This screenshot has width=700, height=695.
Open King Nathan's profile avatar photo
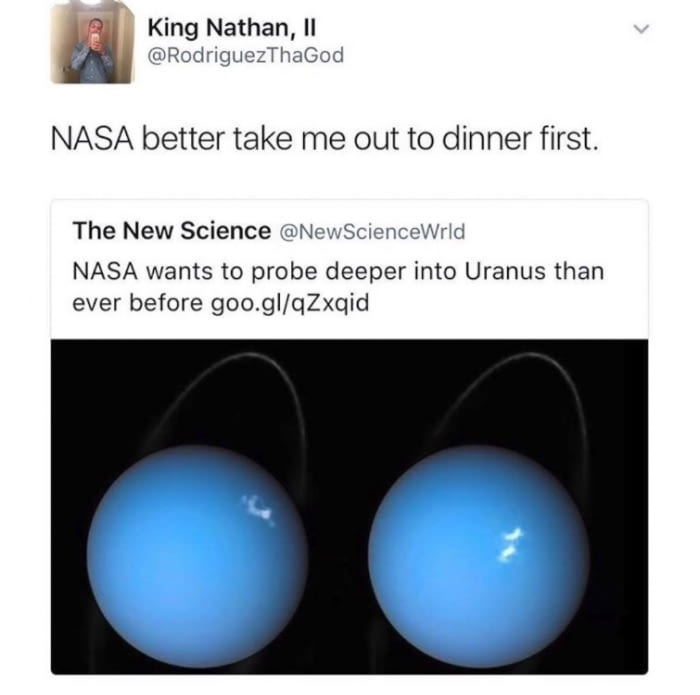click(x=92, y=42)
